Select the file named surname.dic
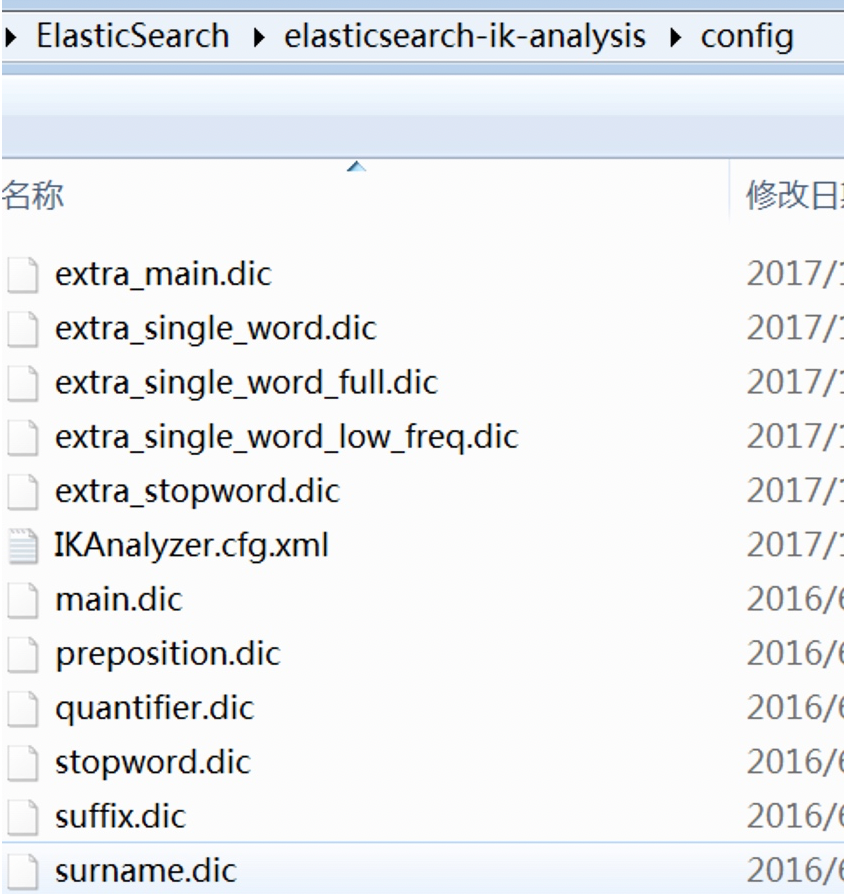Viewport: 848px width, 894px height. [145, 871]
